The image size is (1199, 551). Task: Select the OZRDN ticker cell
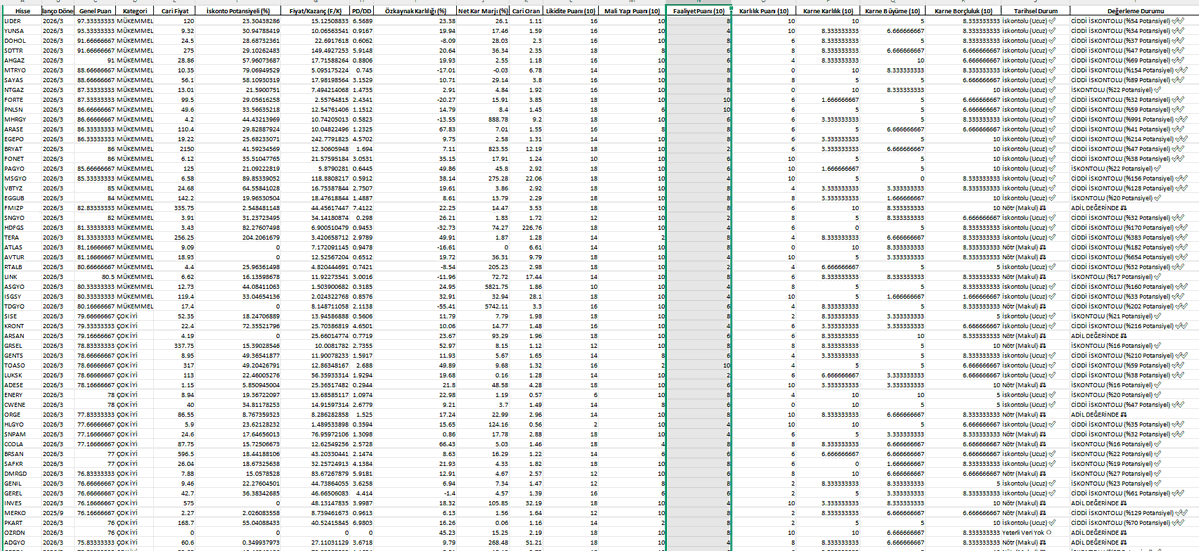click(x=21, y=532)
